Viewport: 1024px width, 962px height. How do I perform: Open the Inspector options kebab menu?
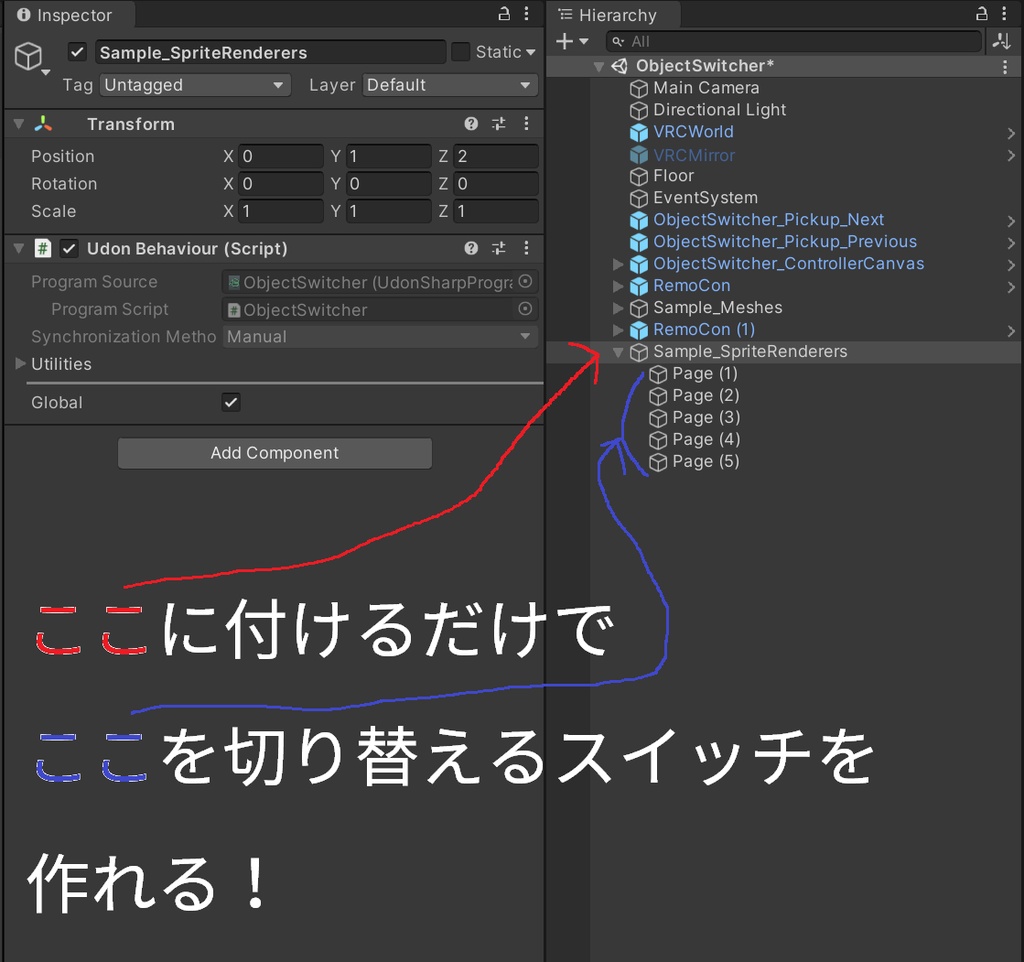[526, 14]
